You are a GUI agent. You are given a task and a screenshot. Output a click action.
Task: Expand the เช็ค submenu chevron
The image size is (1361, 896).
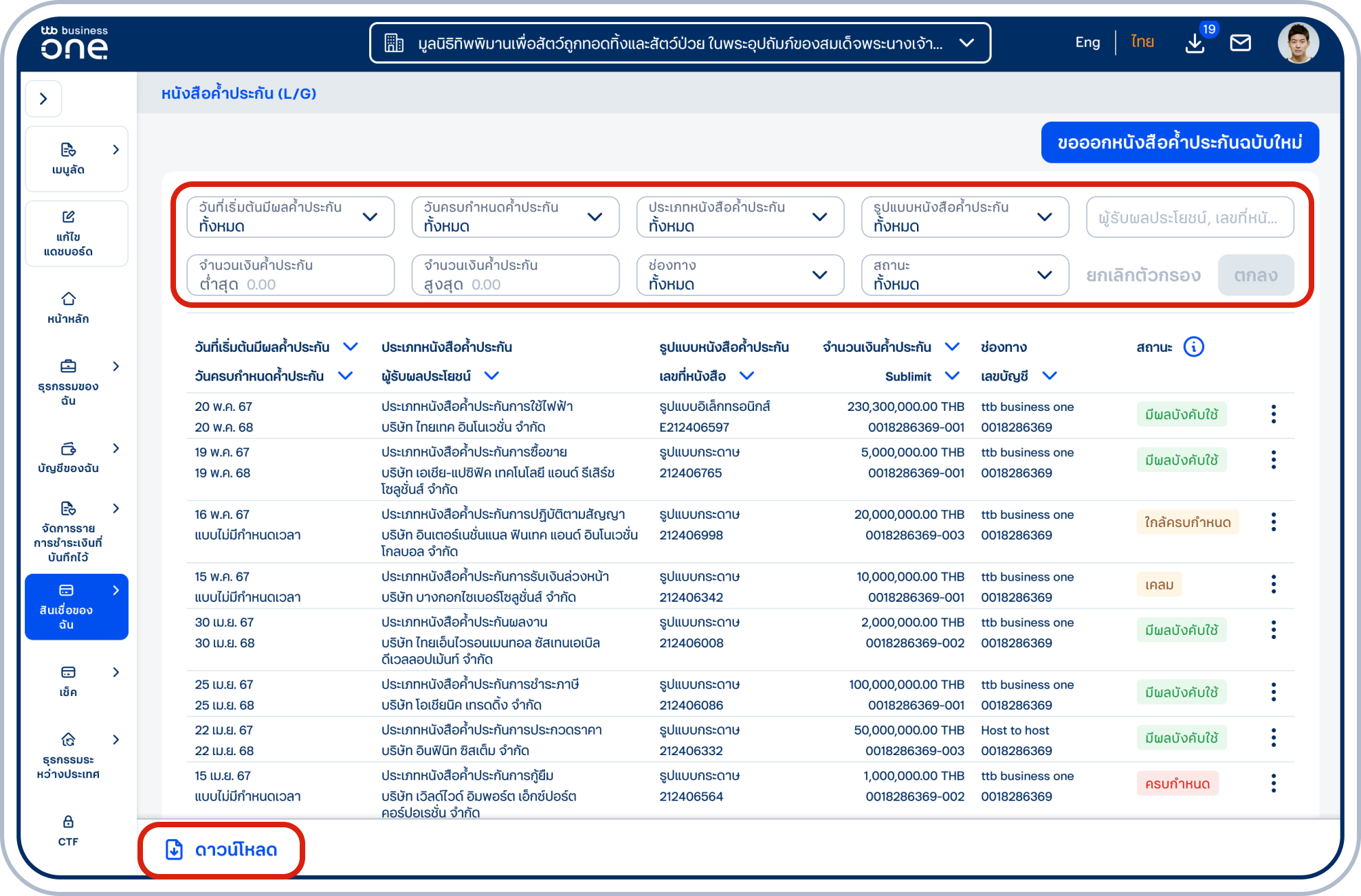coord(115,672)
